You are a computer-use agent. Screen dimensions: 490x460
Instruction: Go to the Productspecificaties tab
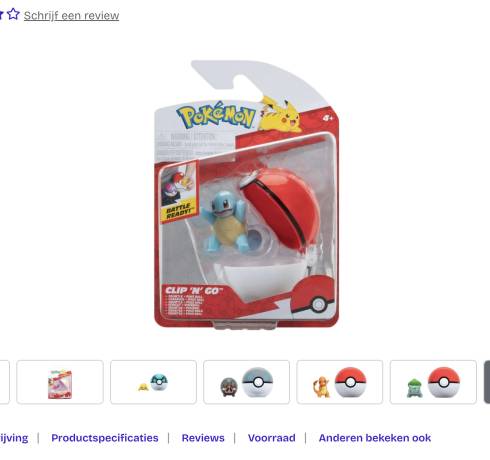click(105, 438)
